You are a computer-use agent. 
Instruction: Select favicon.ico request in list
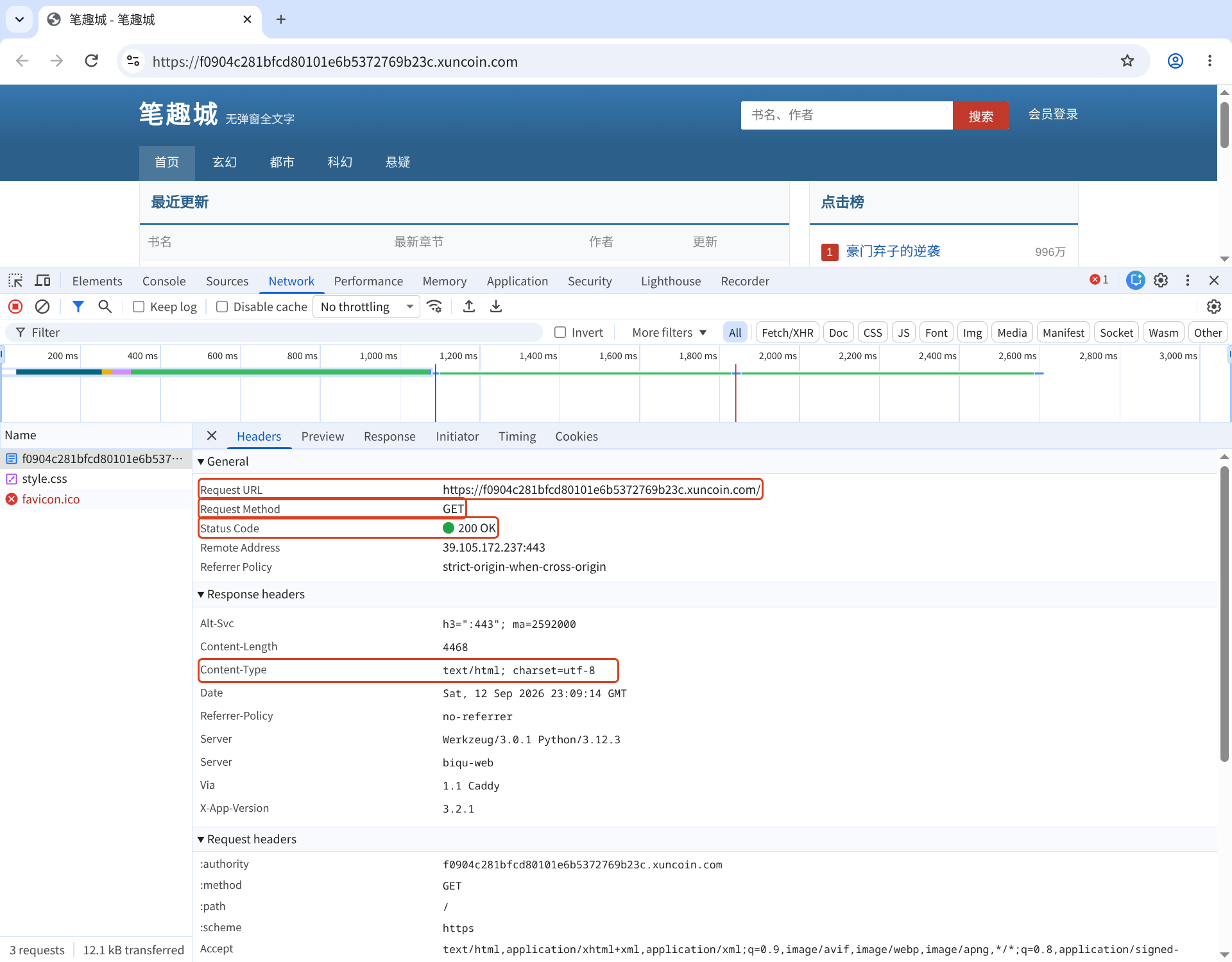(96, 499)
